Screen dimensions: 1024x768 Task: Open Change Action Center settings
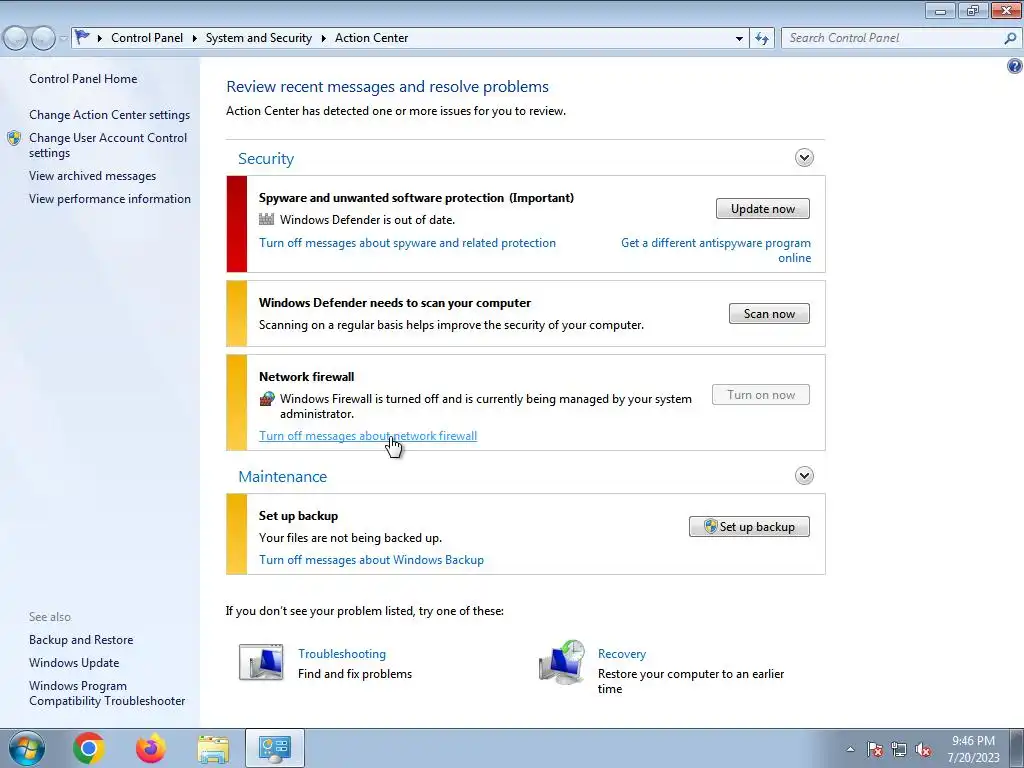tap(109, 115)
